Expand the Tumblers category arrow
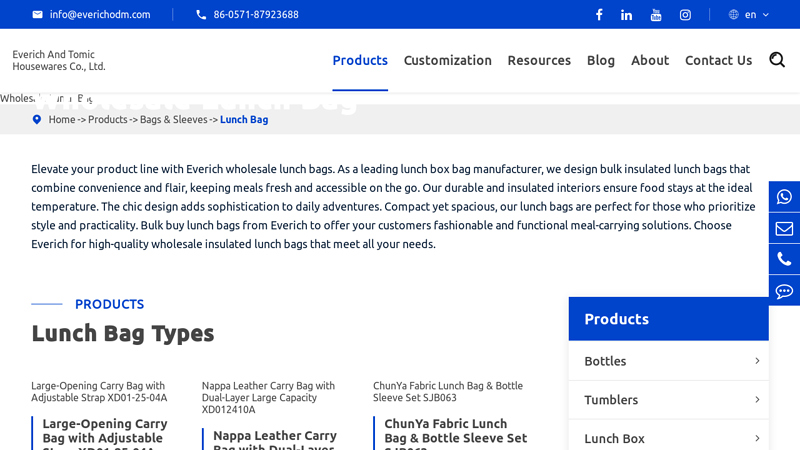800x450 pixels. 757,400
